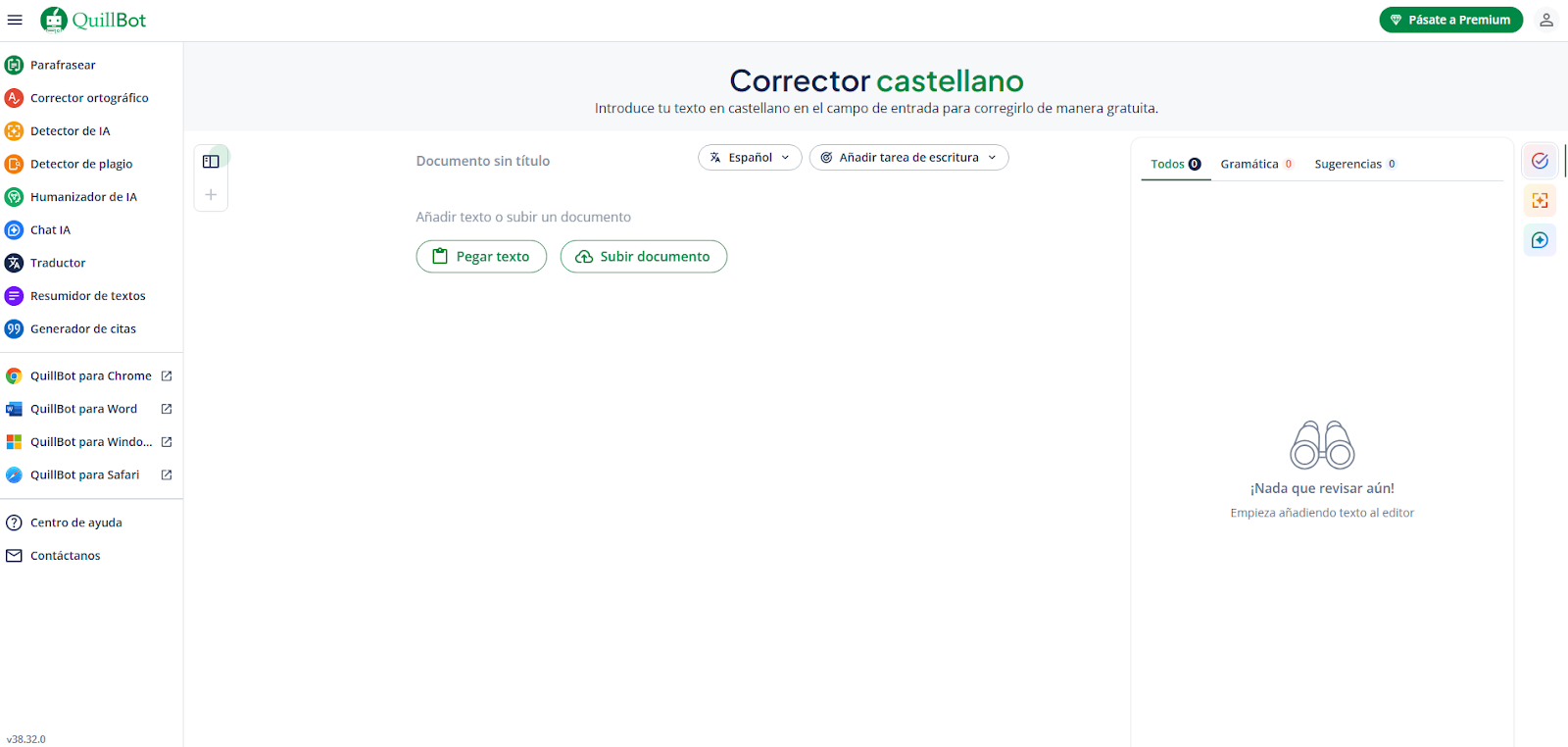Click the Parafrasear icon in sidebar
The height and width of the screenshot is (747, 1568).
(14, 65)
